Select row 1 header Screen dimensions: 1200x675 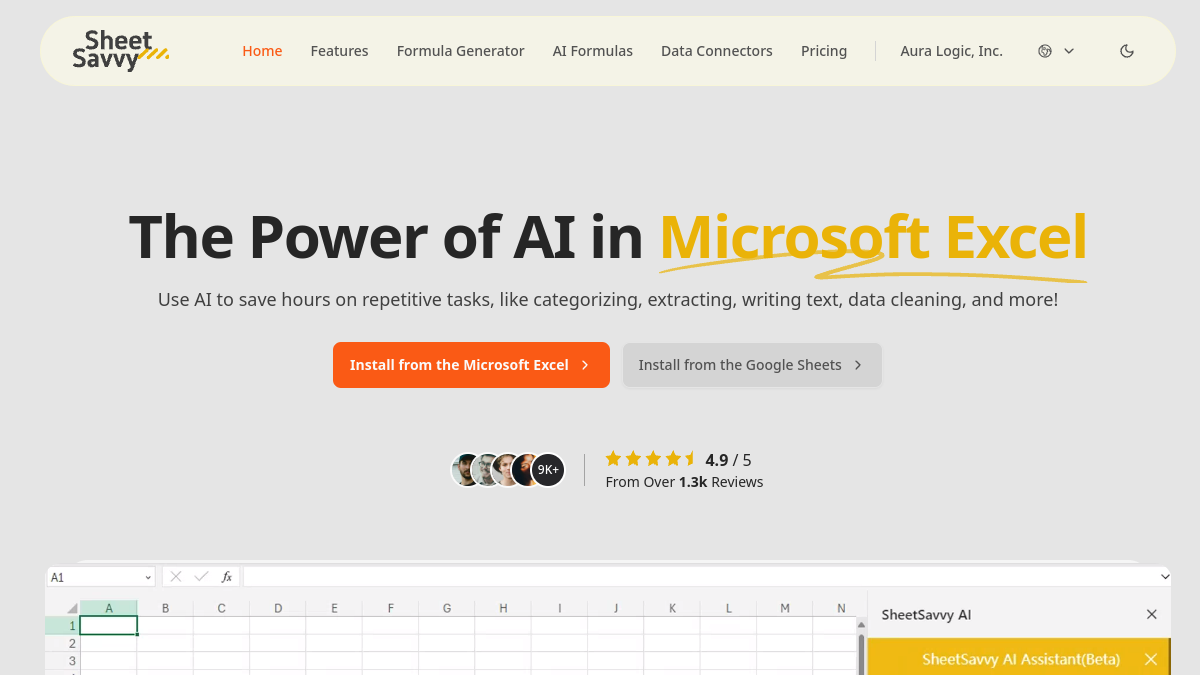click(63, 626)
